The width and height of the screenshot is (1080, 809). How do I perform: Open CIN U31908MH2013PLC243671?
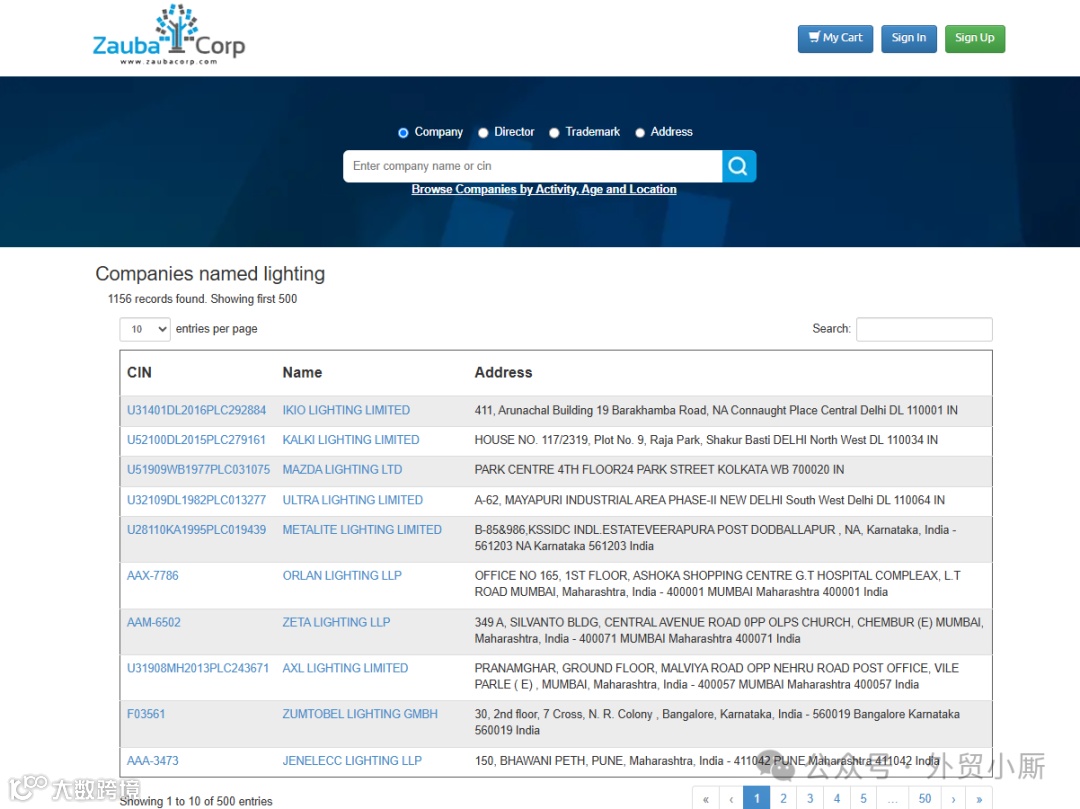[x=198, y=668]
